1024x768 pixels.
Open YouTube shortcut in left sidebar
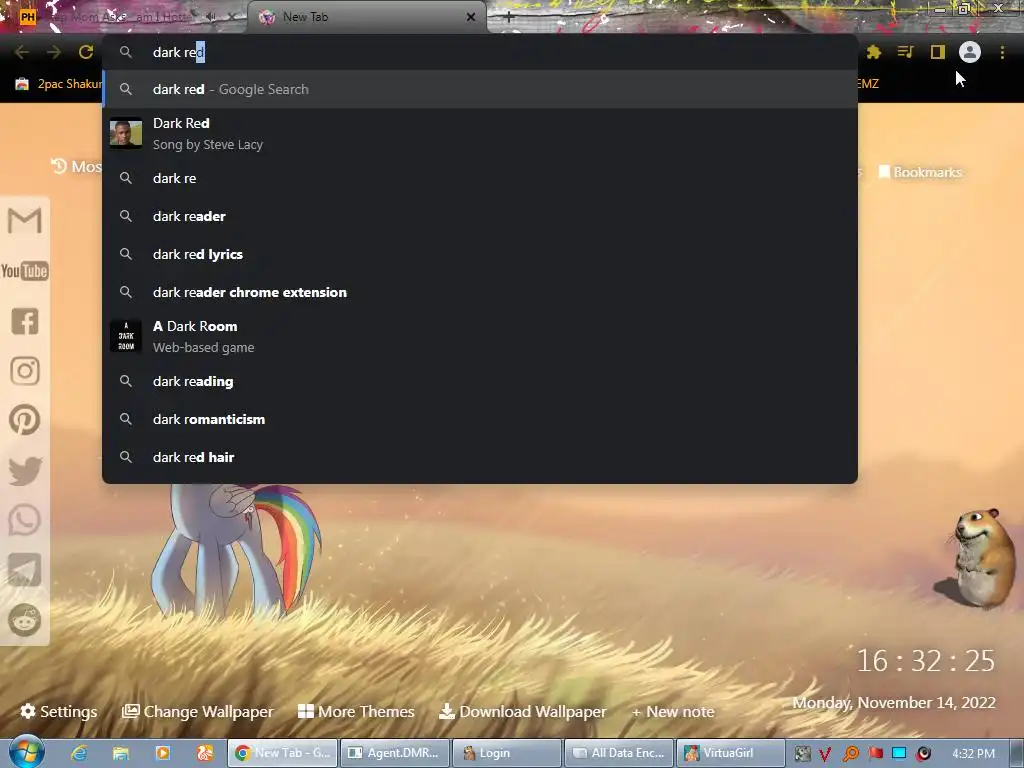click(25, 271)
